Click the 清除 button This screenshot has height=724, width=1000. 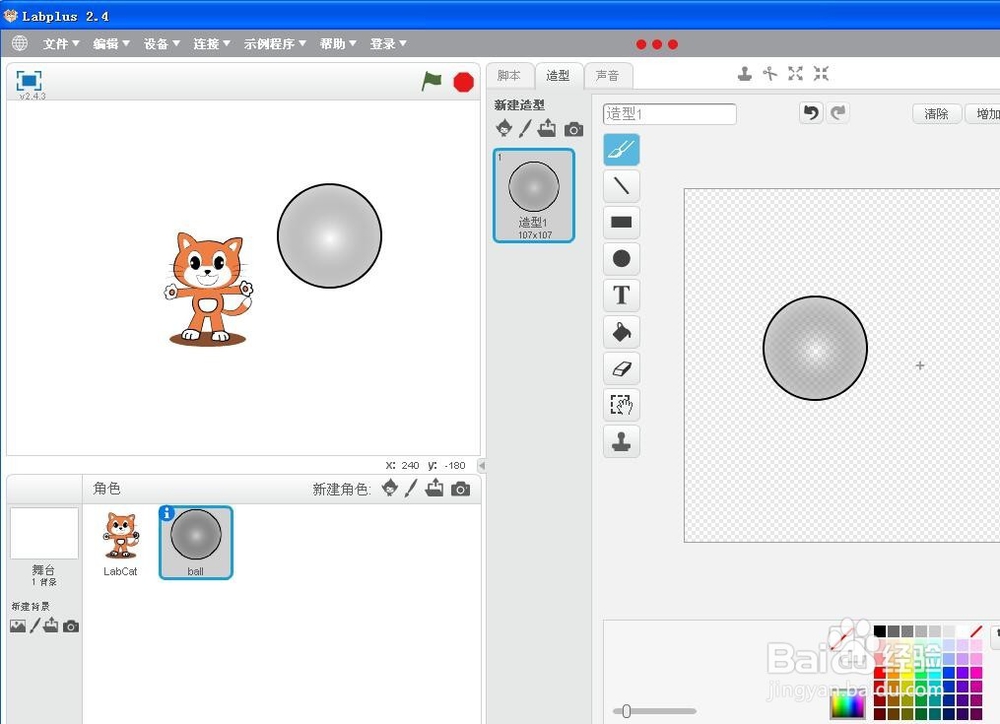click(x=936, y=114)
